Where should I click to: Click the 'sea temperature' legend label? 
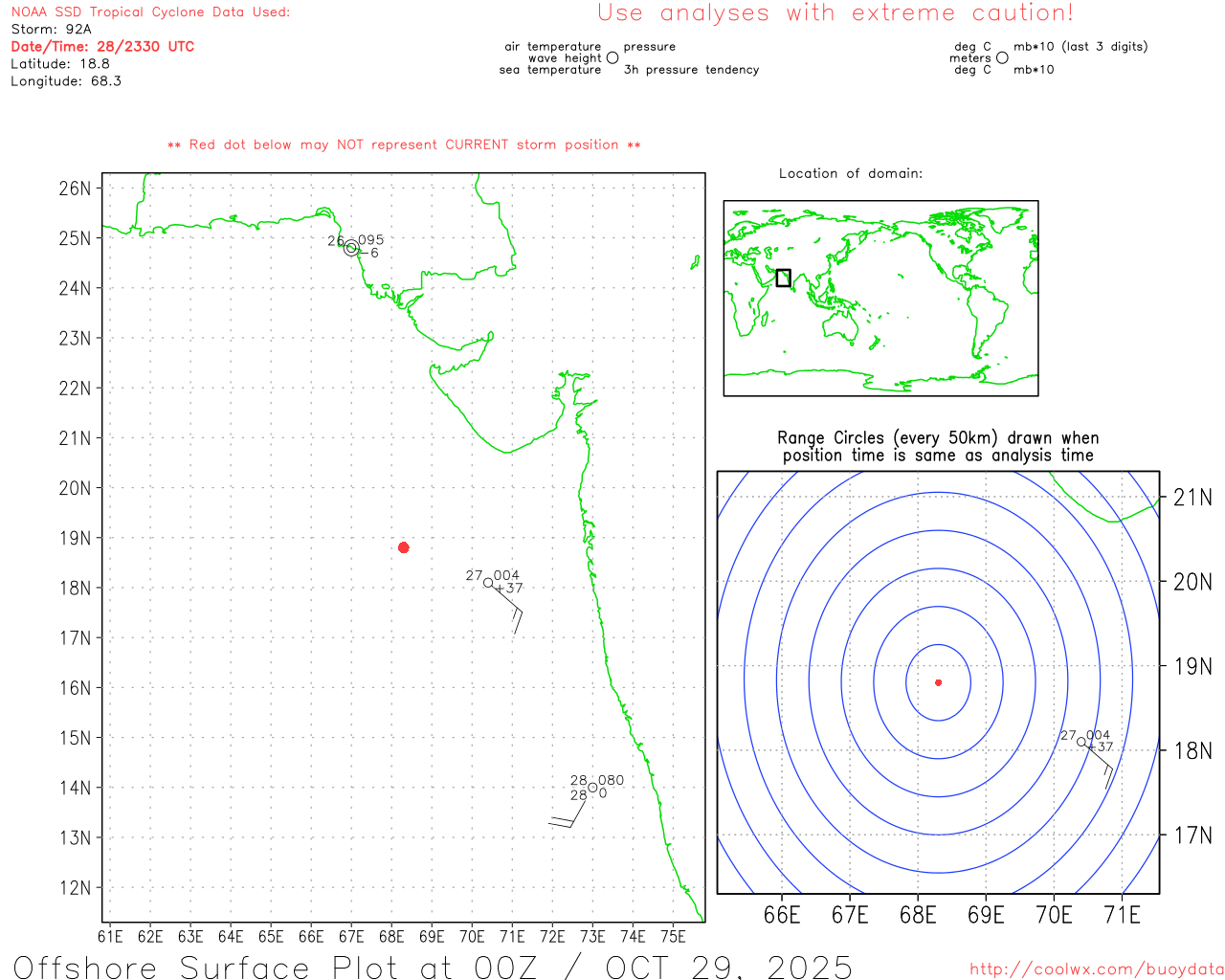click(550, 70)
